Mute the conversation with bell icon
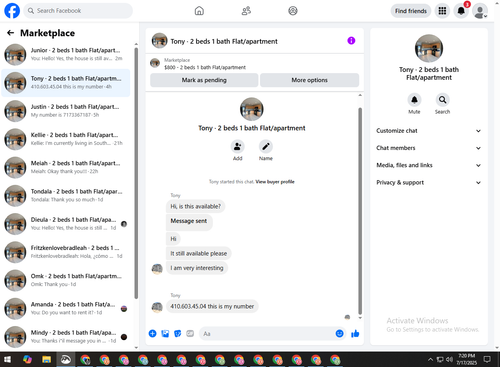Viewport: 500px width, 367px height. [414, 100]
